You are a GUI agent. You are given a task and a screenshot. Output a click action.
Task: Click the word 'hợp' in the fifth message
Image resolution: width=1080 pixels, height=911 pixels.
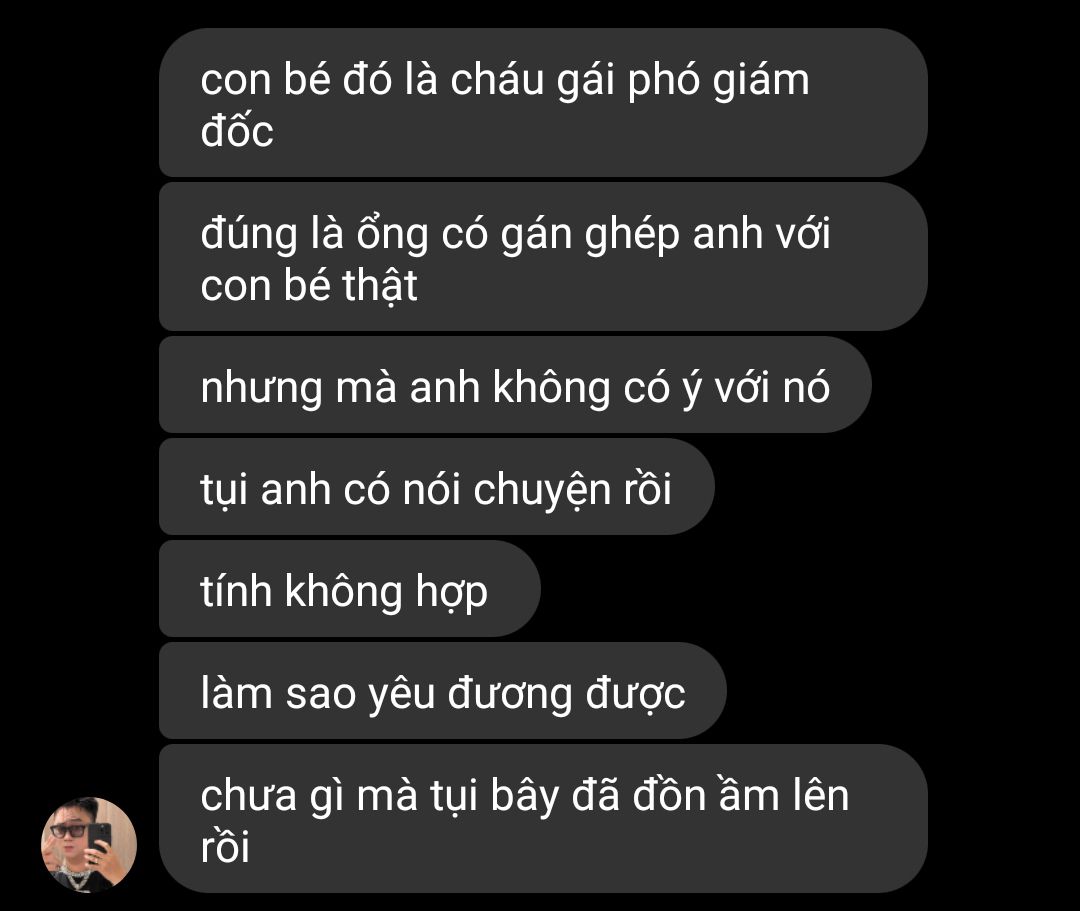pyautogui.click(x=452, y=592)
